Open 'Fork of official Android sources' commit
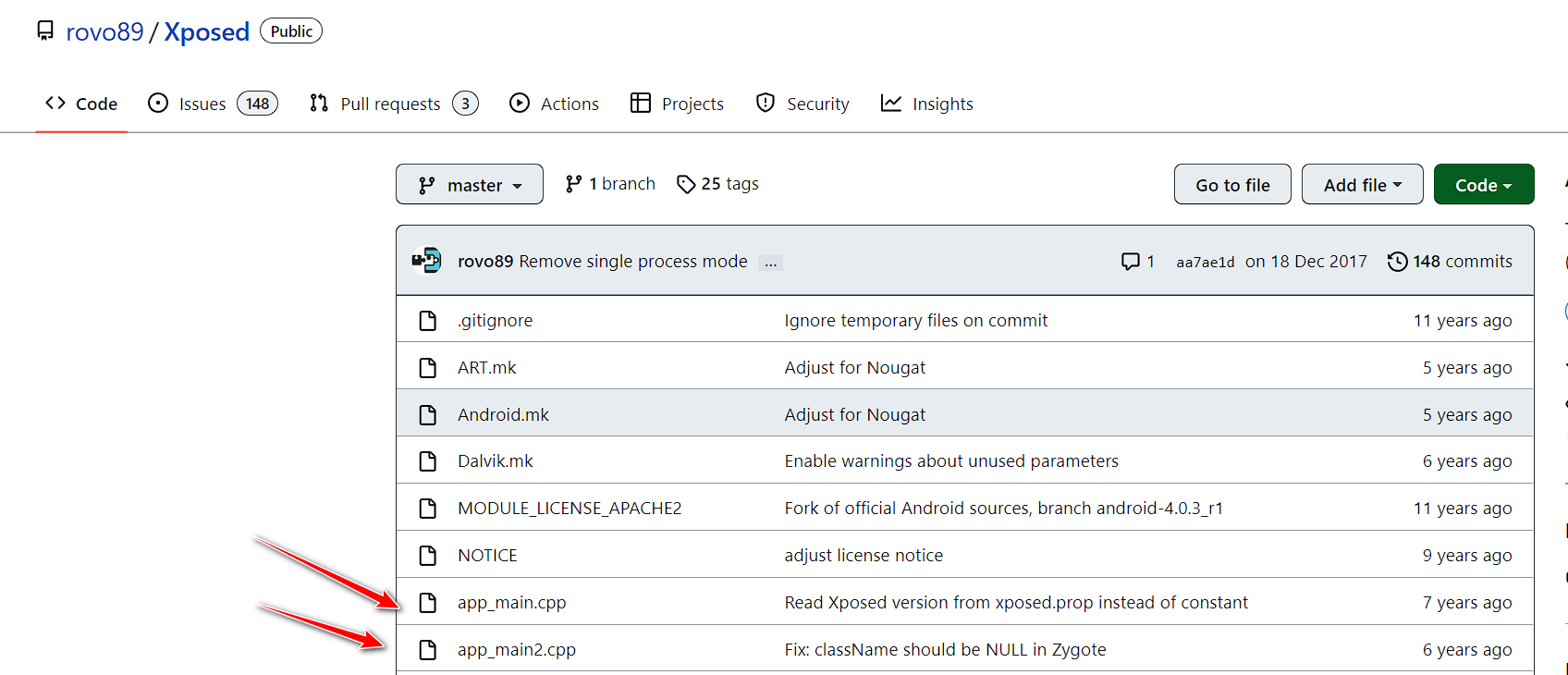The height and width of the screenshot is (675, 1568). [x=1003, y=509]
